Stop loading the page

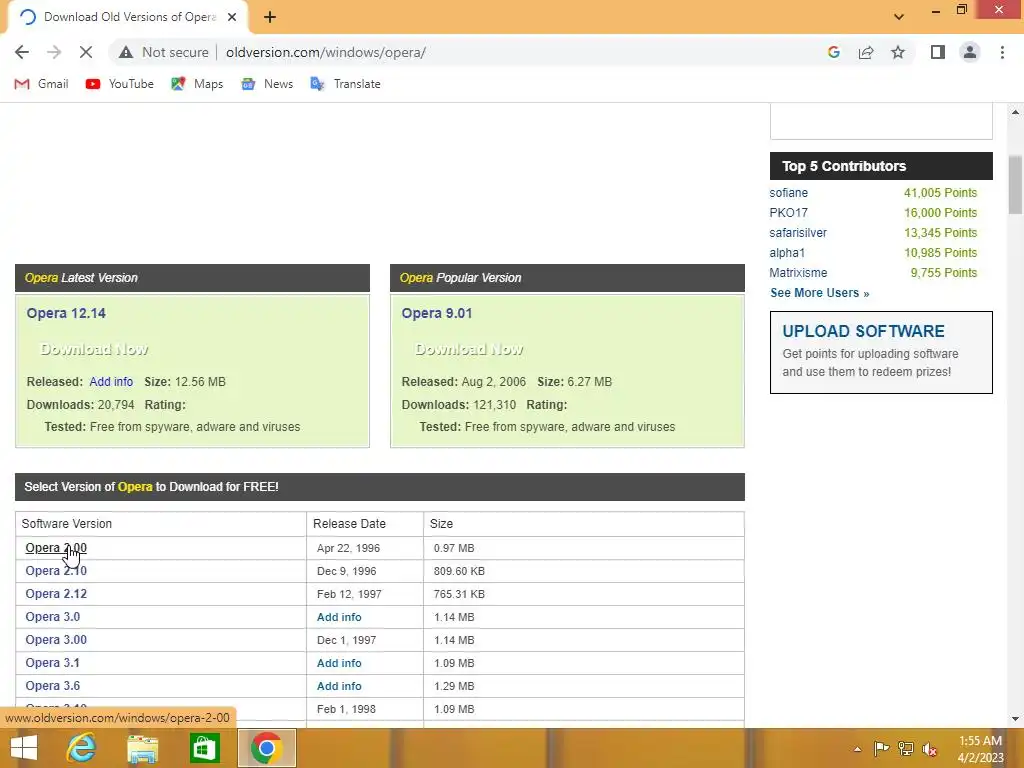(86, 52)
